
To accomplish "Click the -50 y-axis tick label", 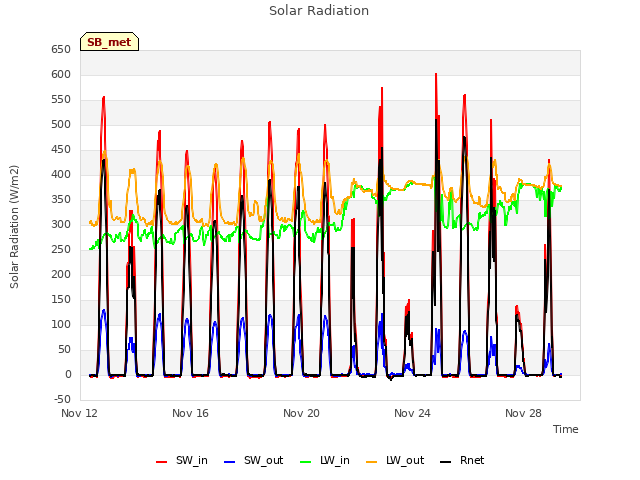I will coord(62,400).
